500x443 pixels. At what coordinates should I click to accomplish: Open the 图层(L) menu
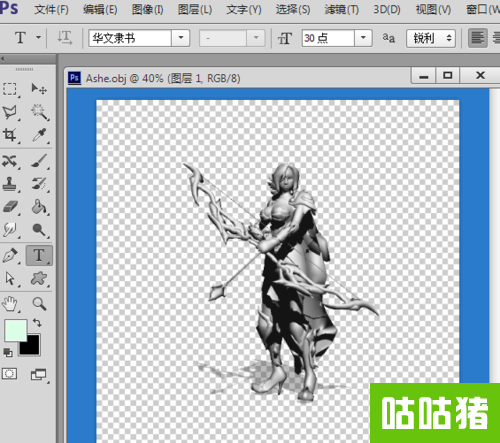(195, 10)
